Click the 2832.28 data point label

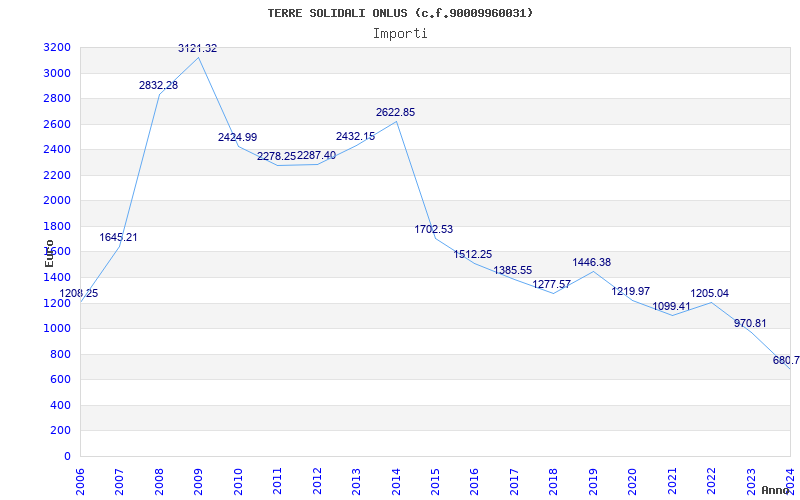click(x=158, y=85)
